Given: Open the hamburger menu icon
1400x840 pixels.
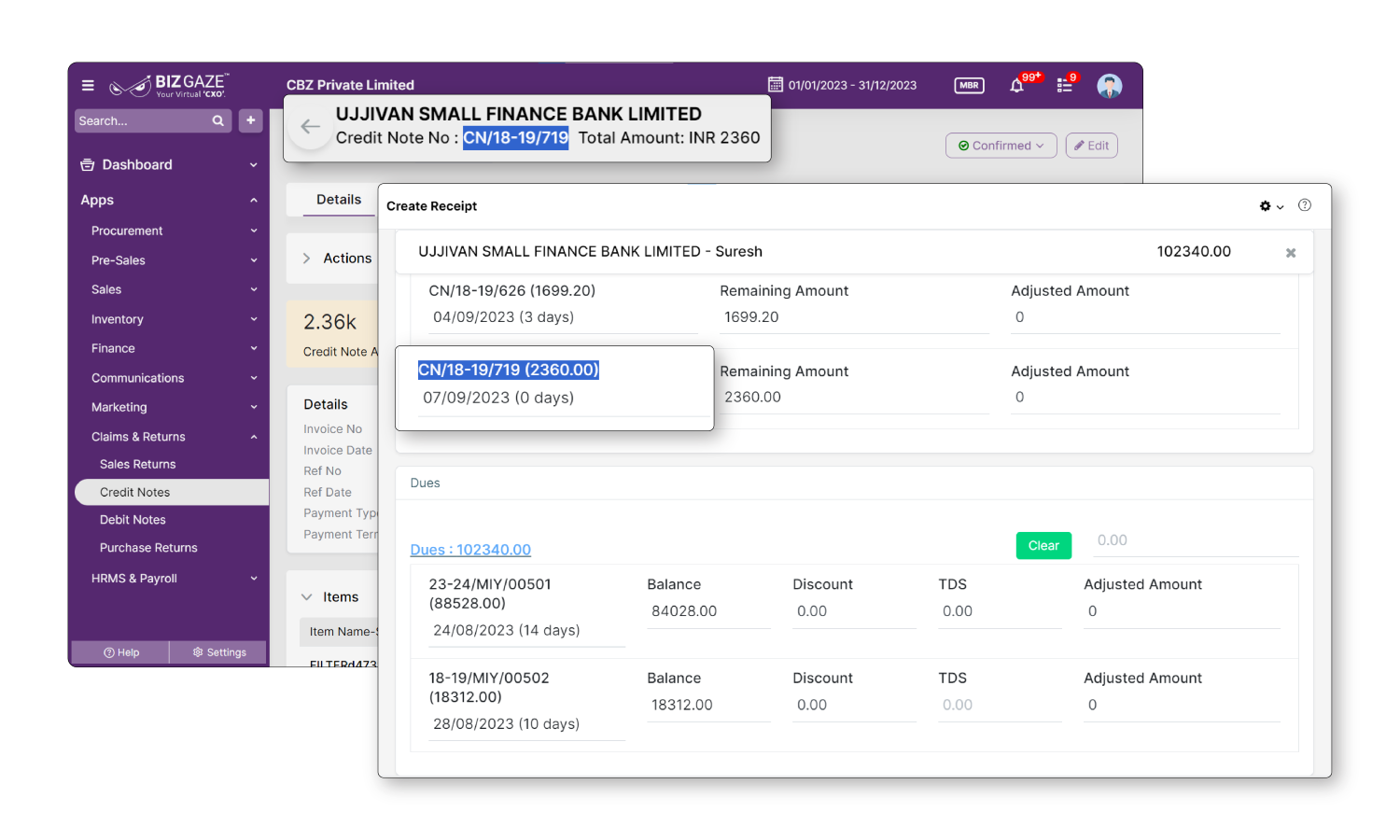Looking at the screenshot, I should (88, 86).
